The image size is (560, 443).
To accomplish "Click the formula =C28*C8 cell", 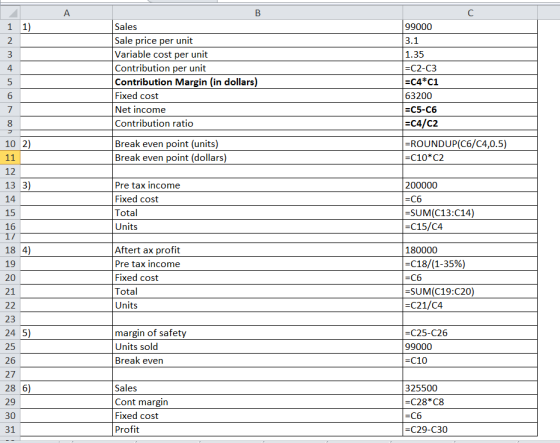I will tap(470, 402).
